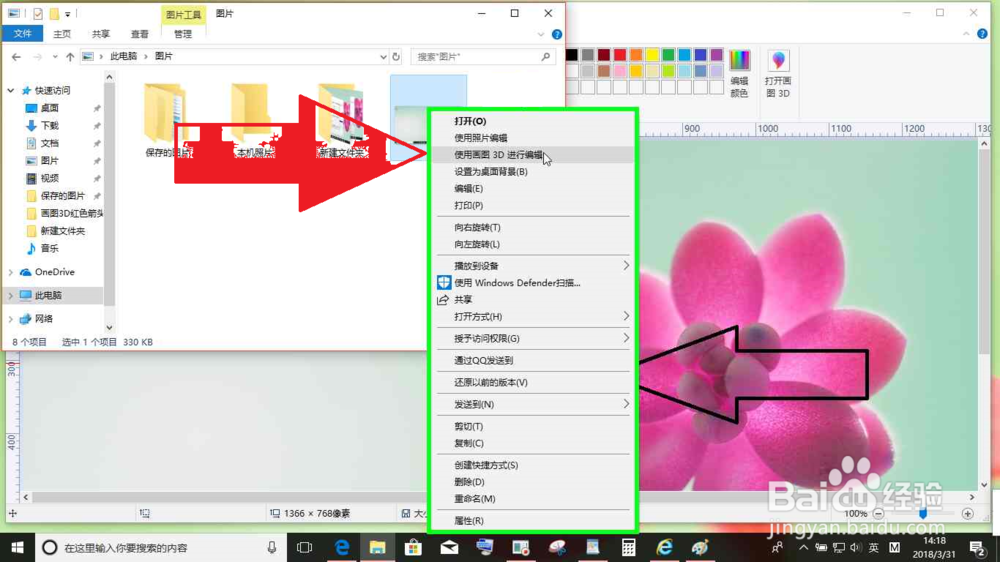Open Paint help question mark icon
The image size is (1000, 562).
982,34
